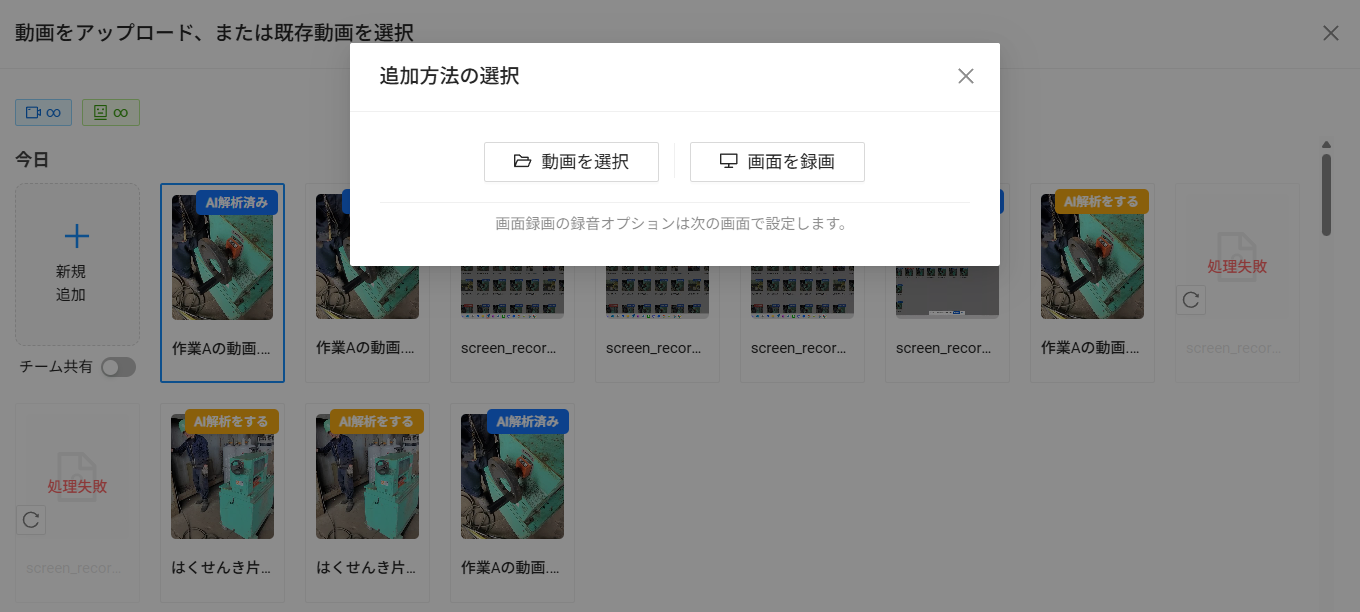The height and width of the screenshot is (612, 1360).
Task: Toggle the チーム共有 switch
Action: pyautogui.click(x=118, y=367)
